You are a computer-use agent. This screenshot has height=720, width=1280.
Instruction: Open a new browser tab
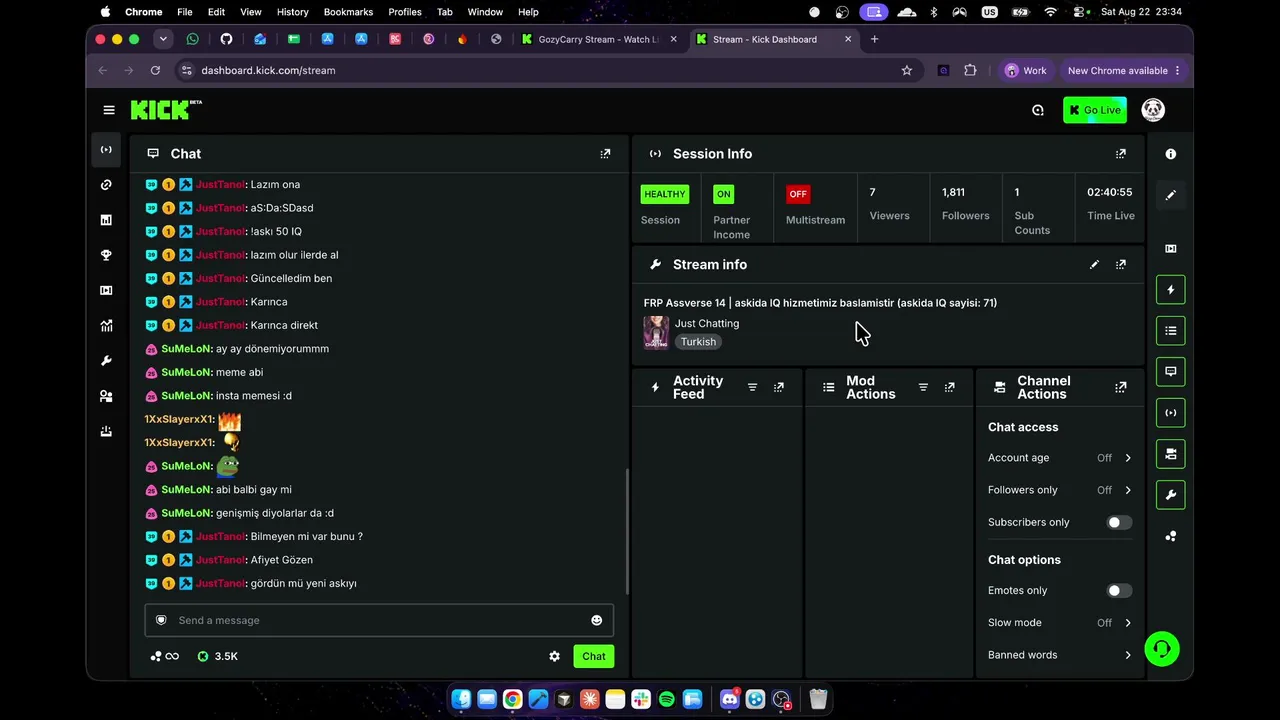(x=875, y=39)
